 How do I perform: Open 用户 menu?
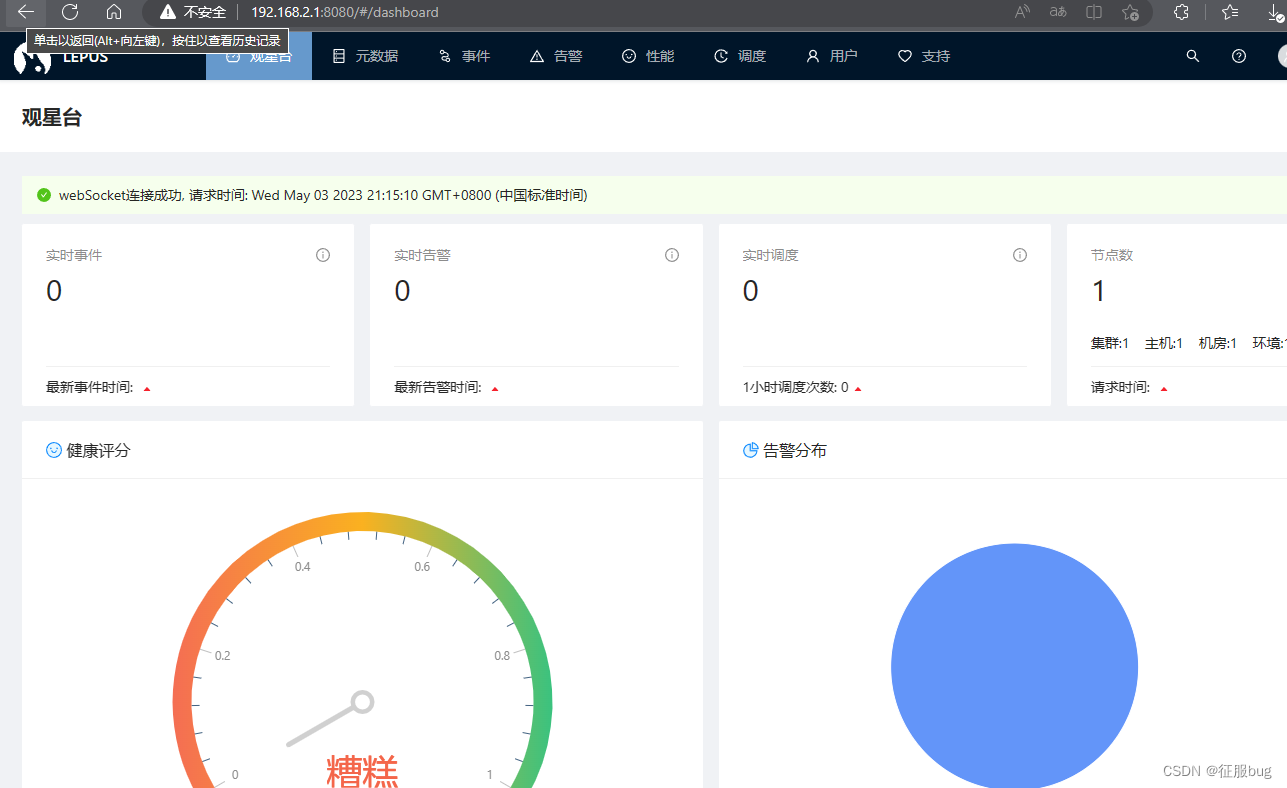pyautogui.click(x=832, y=56)
